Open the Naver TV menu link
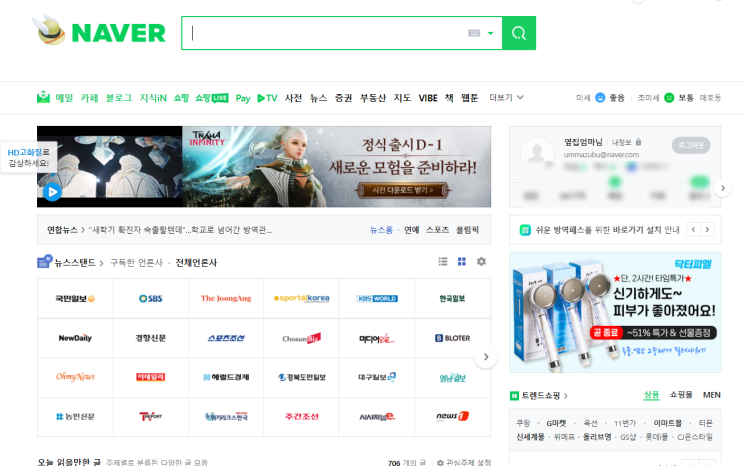 point(267,98)
